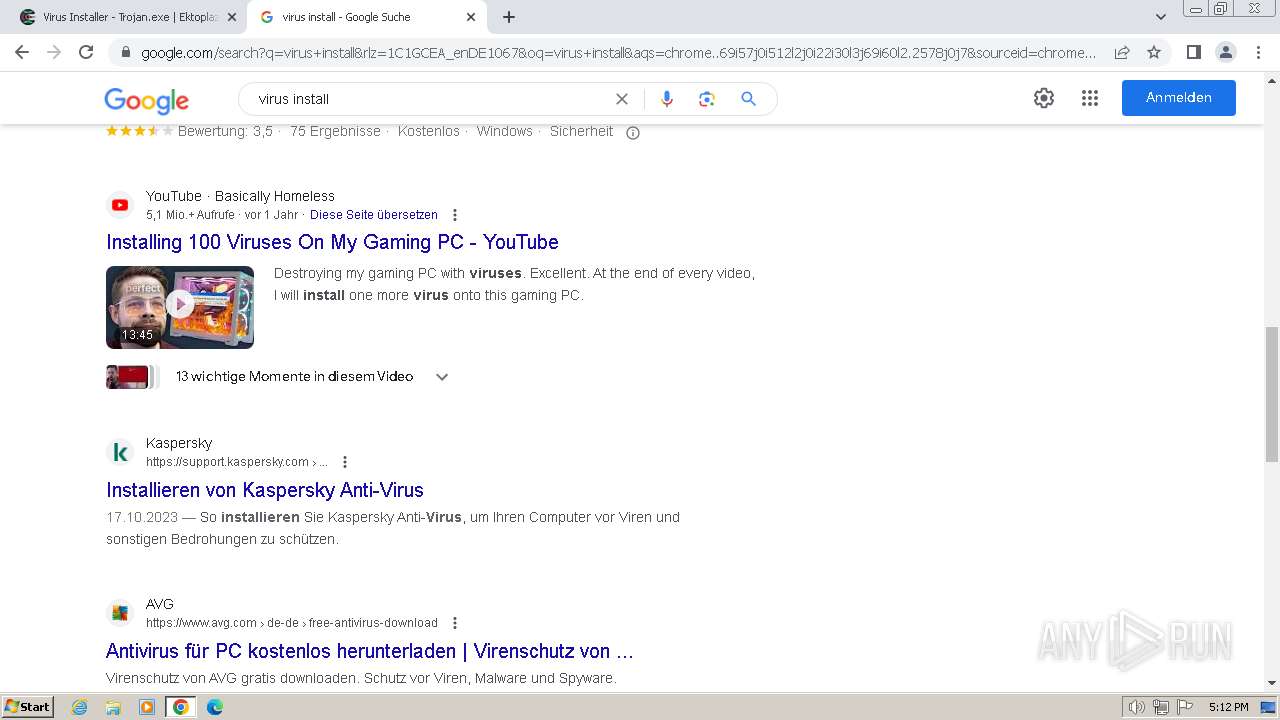Image resolution: width=1280 pixels, height=720 pixels.
Task: Click the YouTube · Basically Homeless source text
Action: tap(240, 196)
